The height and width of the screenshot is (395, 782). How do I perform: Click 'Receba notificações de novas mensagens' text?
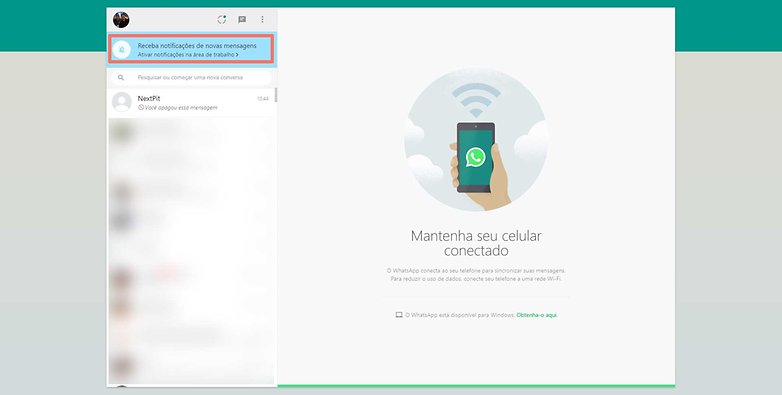click(197, 45)
